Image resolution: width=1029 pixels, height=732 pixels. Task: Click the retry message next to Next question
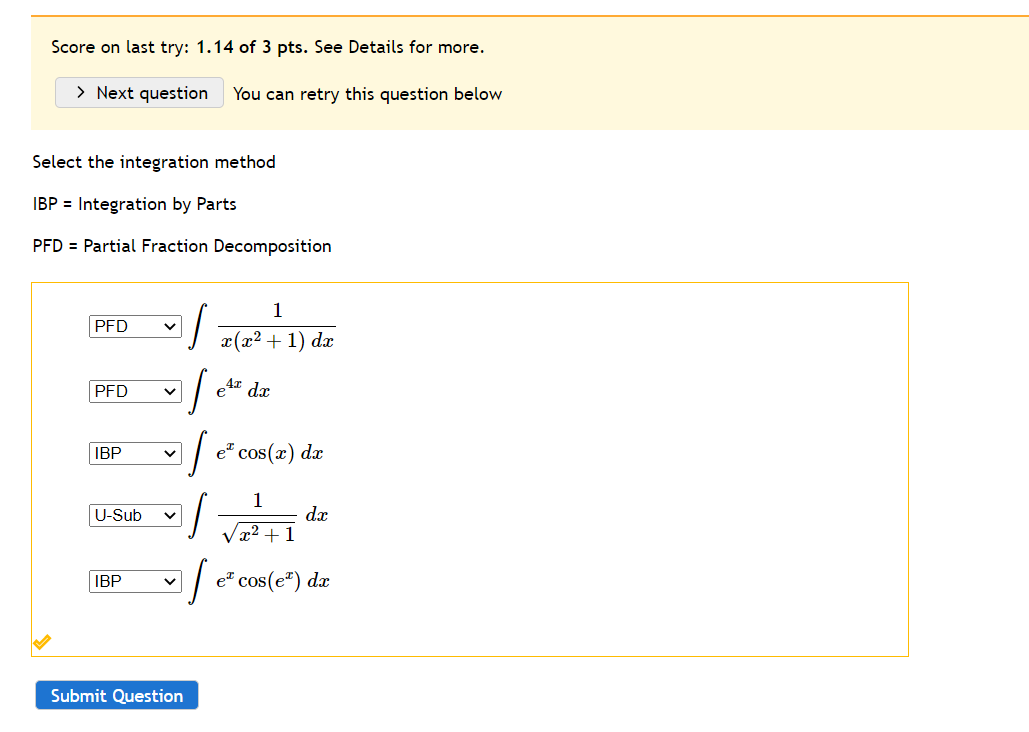[x=366, y=93]
